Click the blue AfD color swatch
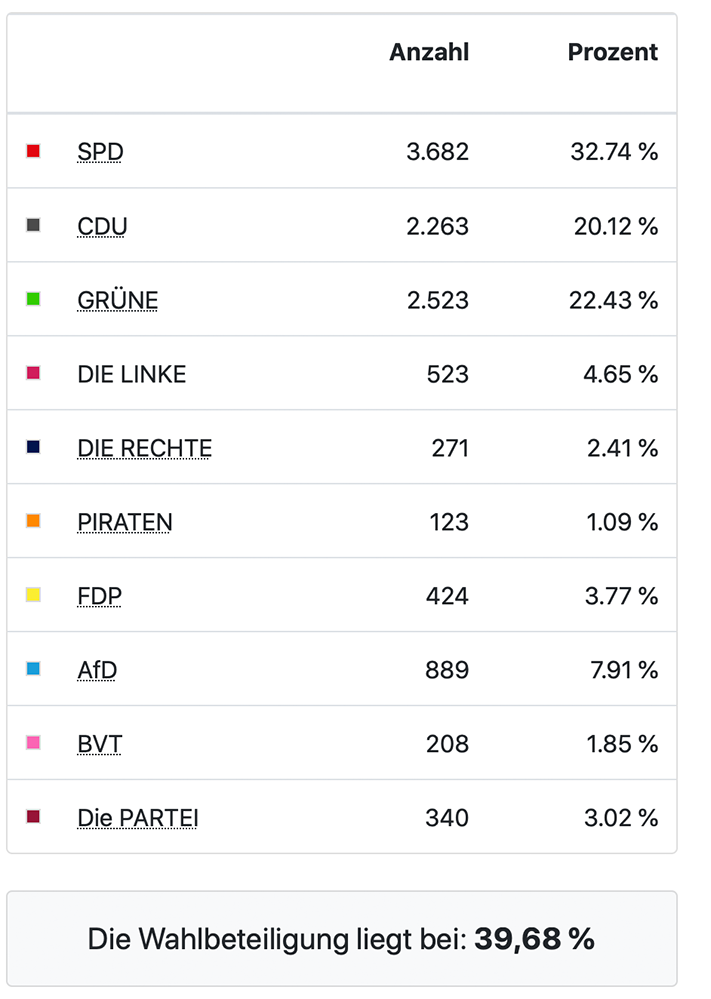The image size is (711, 999). (33, 669)
